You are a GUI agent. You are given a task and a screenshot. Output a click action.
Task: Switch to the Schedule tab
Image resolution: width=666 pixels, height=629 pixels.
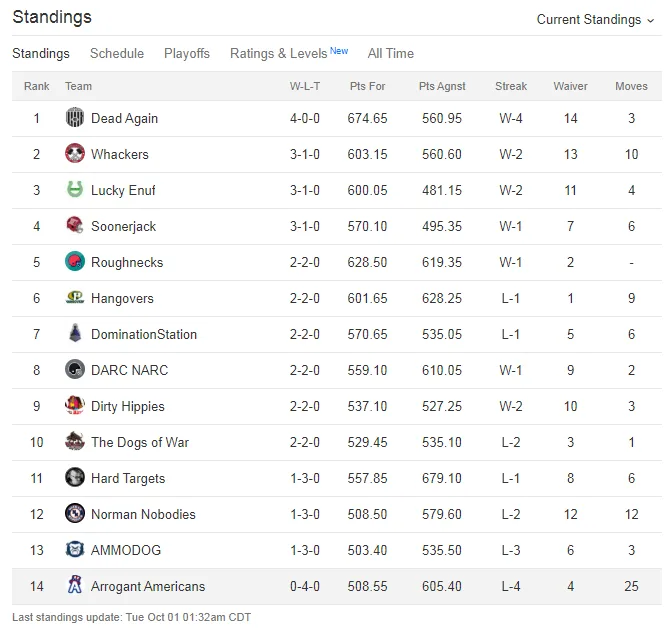click(117, 54)
